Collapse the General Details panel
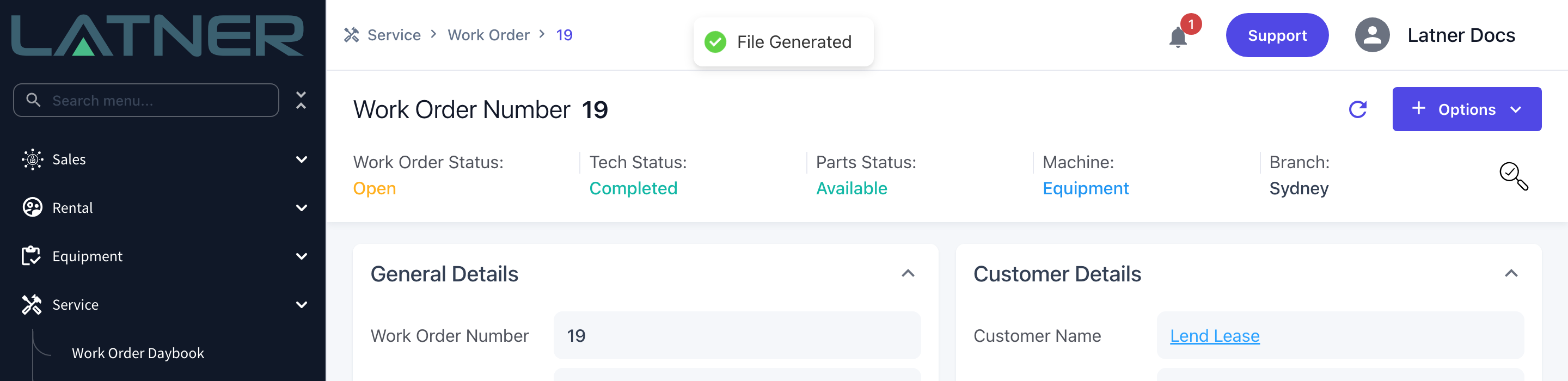This screenshot has width=1568, height=381. point(908,274)
